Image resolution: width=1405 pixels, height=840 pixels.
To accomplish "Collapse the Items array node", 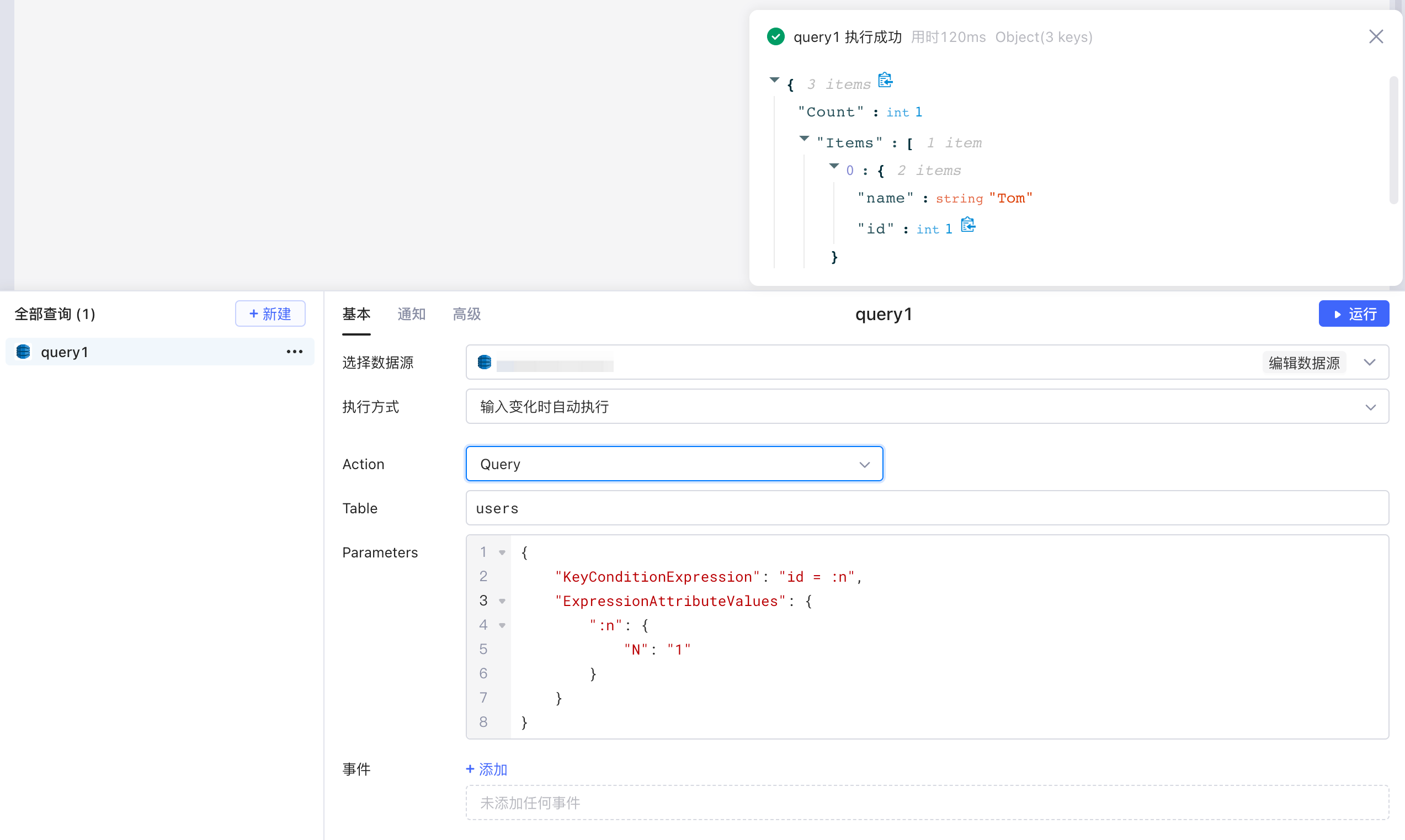I will click(804, 139).
